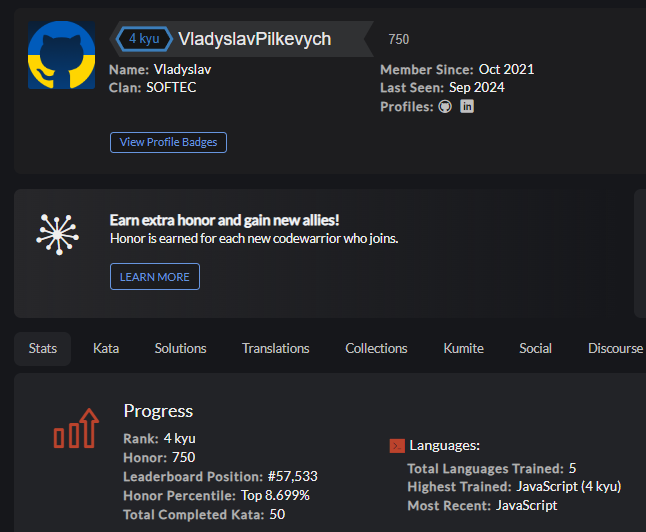The height and width of the screenshot is (532, 646).
Task: Switch to the Kumite tab
Action: click(x=463, y=349)
